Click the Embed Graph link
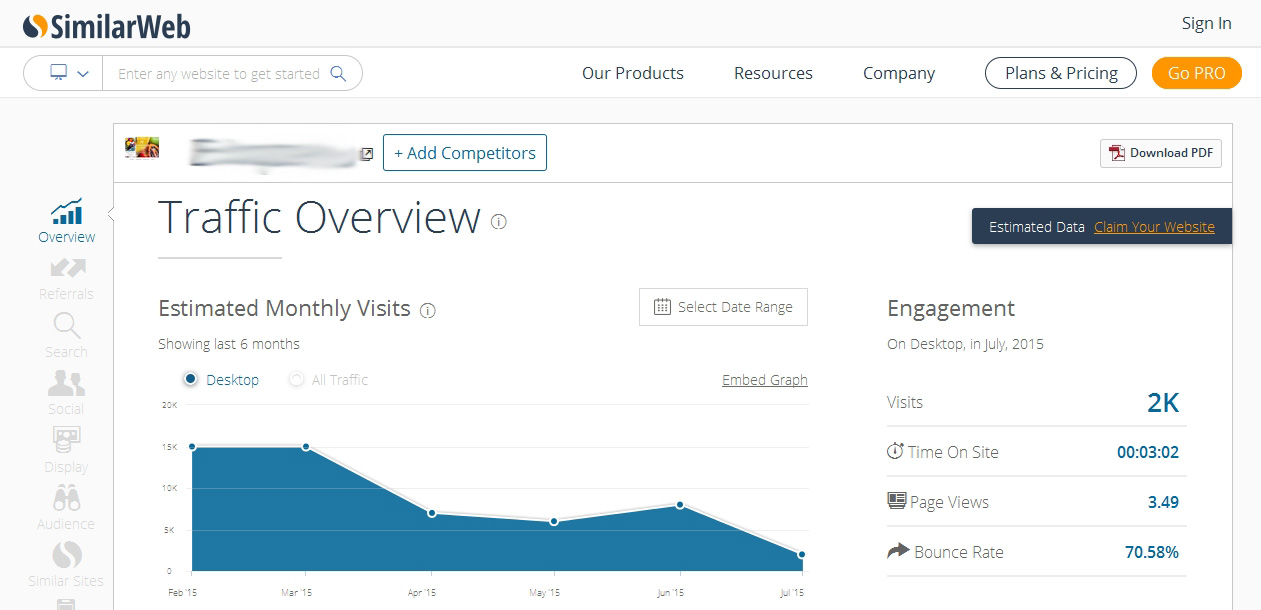Viewport: 1261px width, 610px height. [765, 380]
